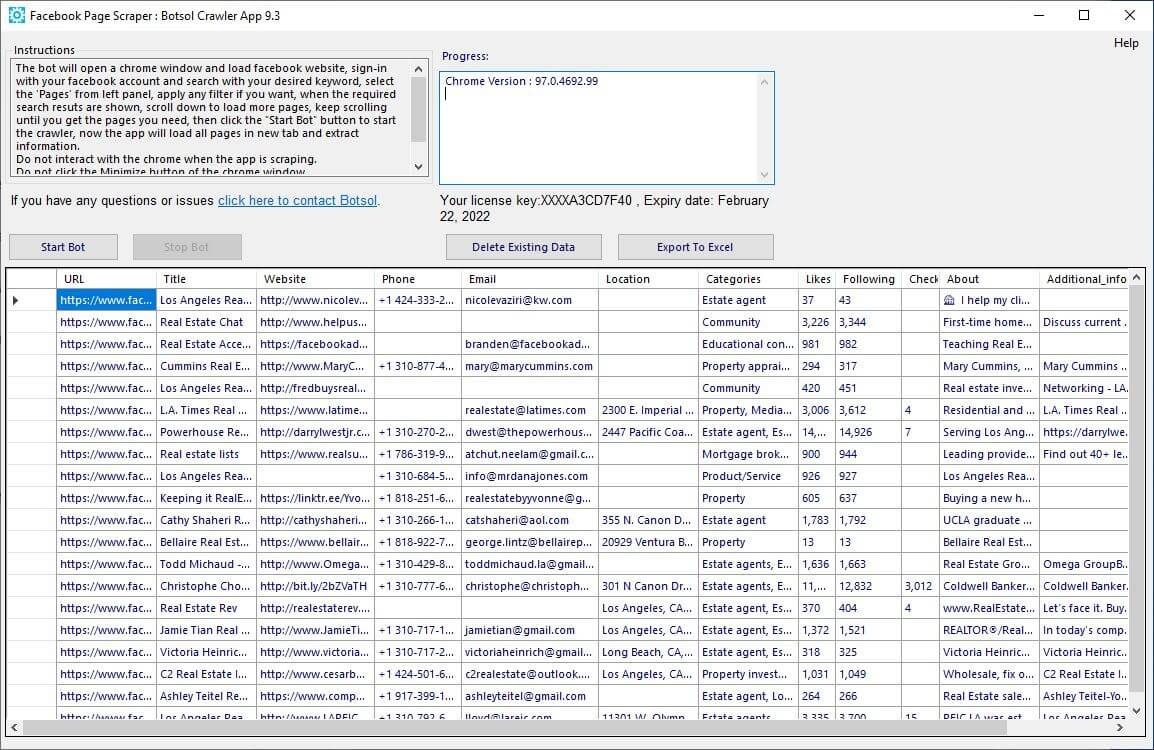
Task: Sort by the Additional_info column header
Action: 1083,279
